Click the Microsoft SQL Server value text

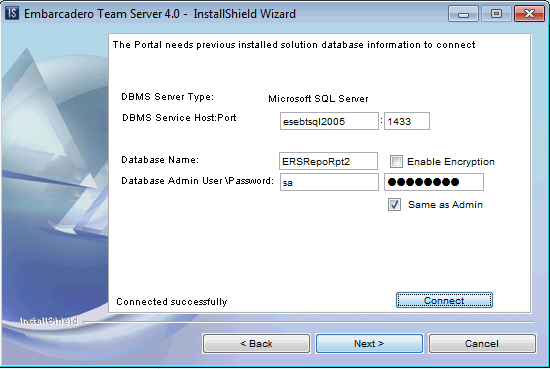318,99
